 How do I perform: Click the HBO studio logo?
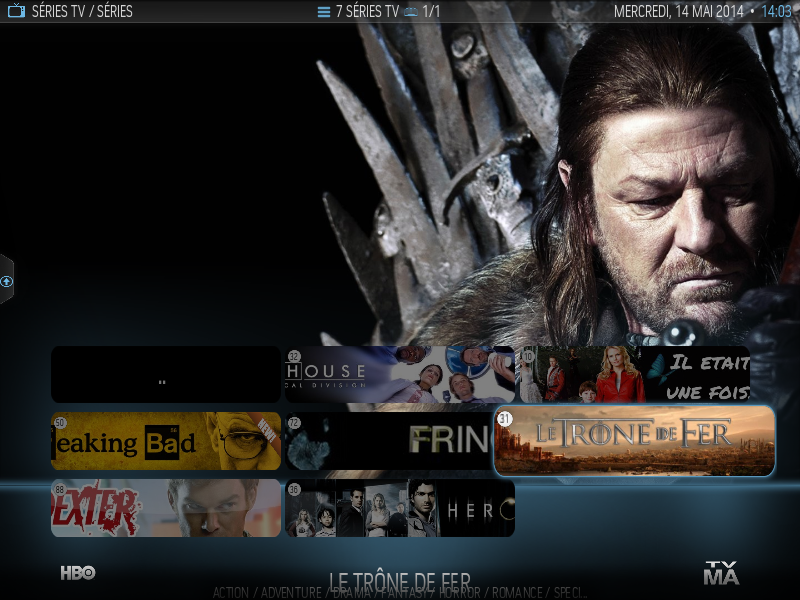click(x=78, y=573)
